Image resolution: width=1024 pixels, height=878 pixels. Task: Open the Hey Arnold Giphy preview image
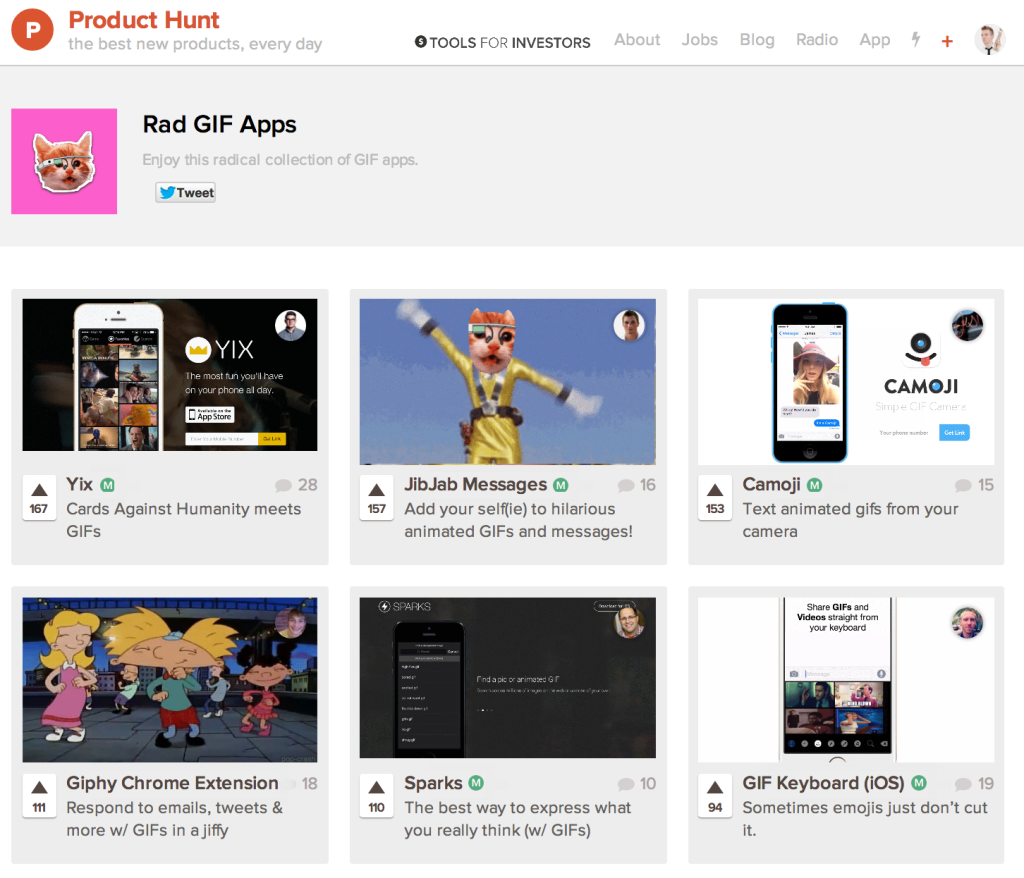click(170, 679)
